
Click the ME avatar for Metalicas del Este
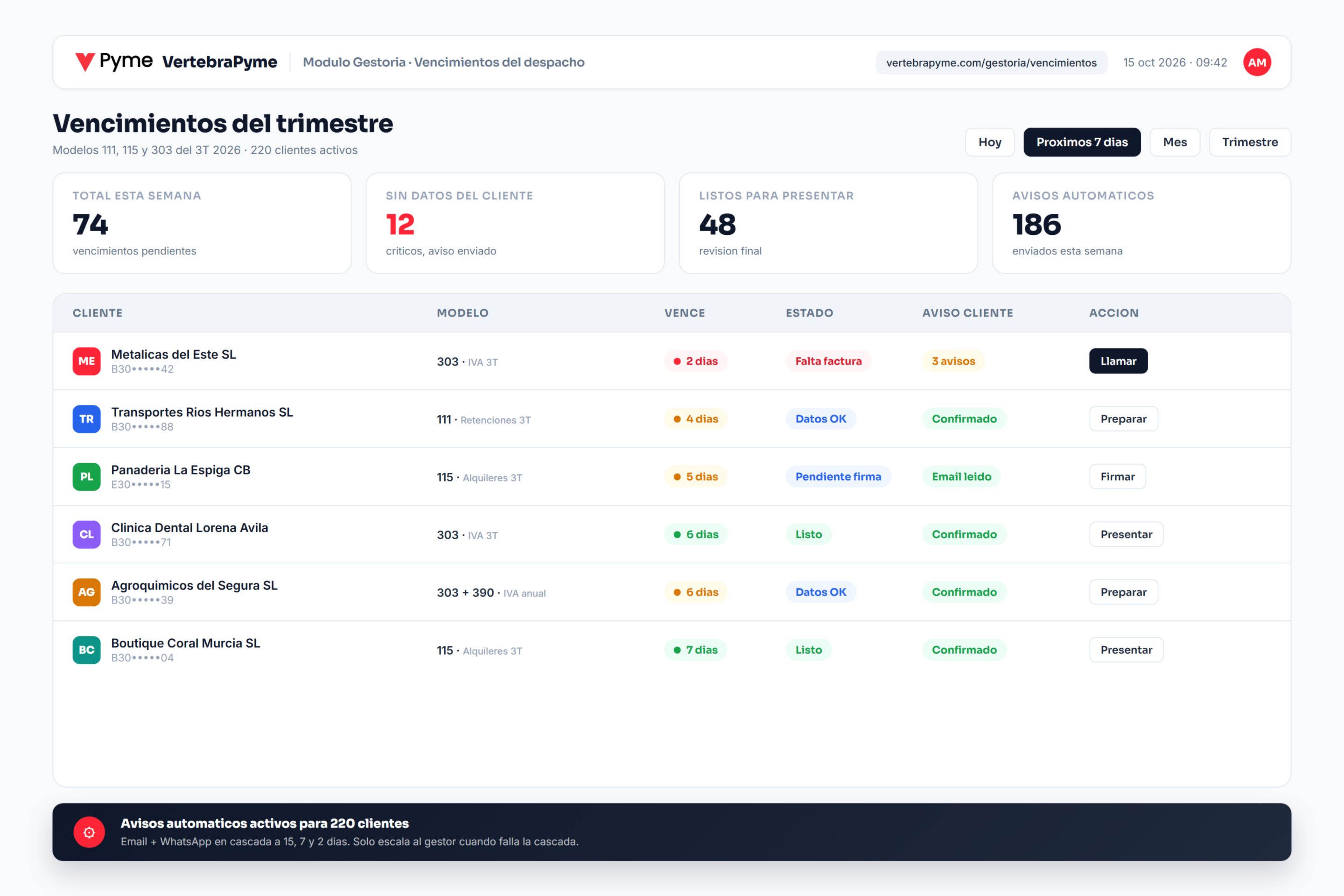86,361
